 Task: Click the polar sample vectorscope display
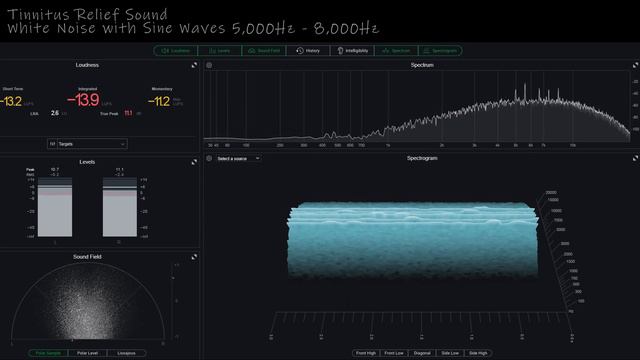[x=87, y=301]
